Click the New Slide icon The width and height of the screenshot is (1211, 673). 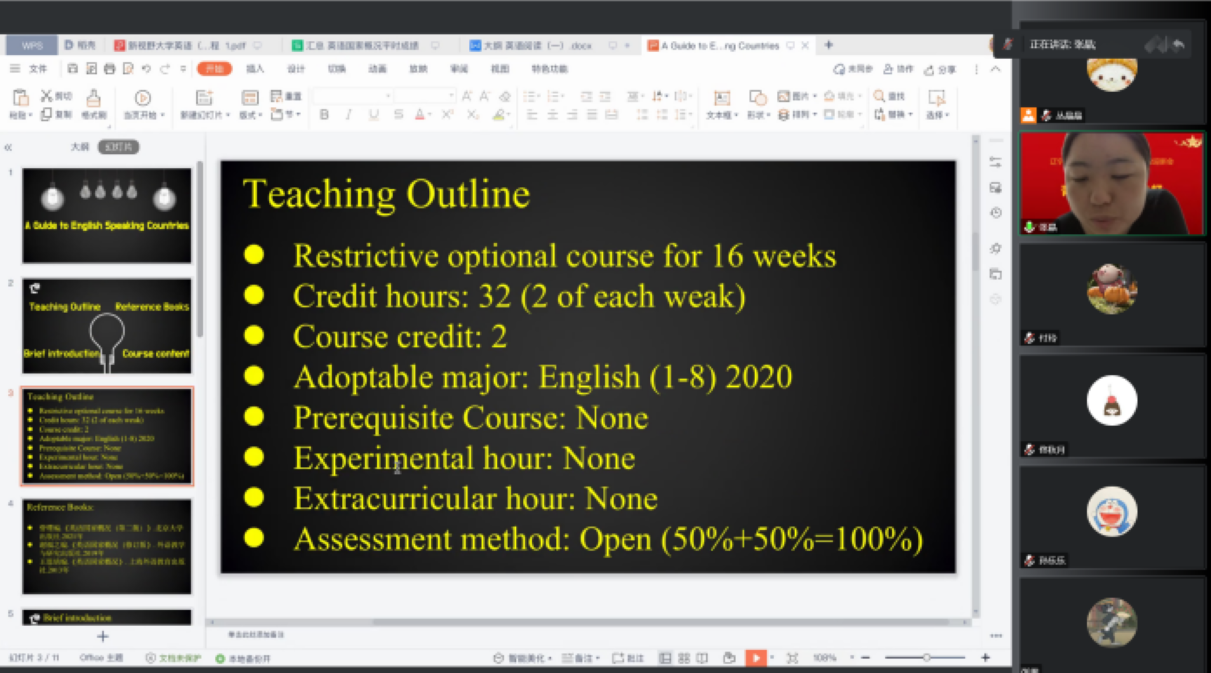point(204,98)
